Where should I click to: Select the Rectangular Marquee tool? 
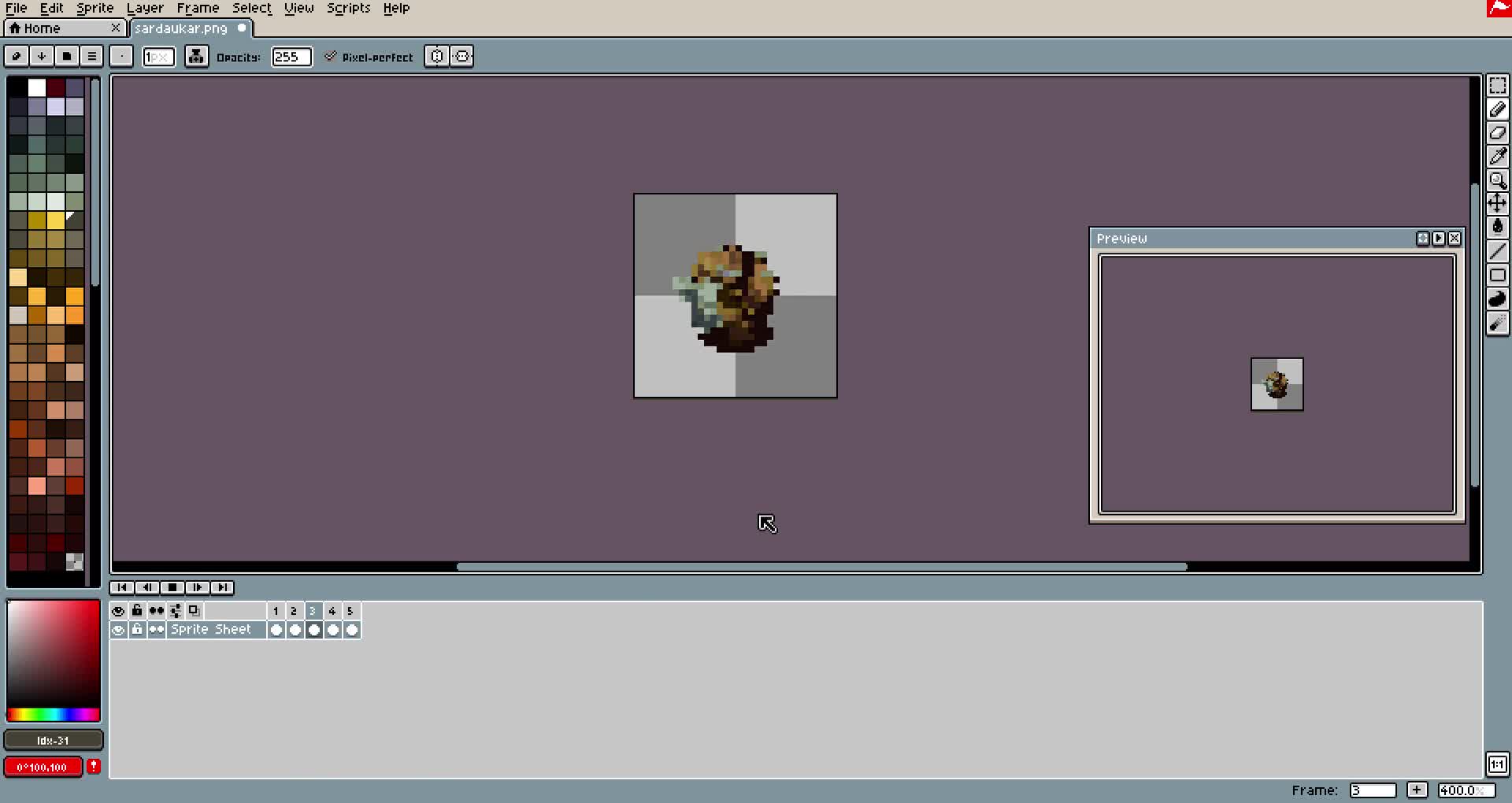(x=1499, y=87)
